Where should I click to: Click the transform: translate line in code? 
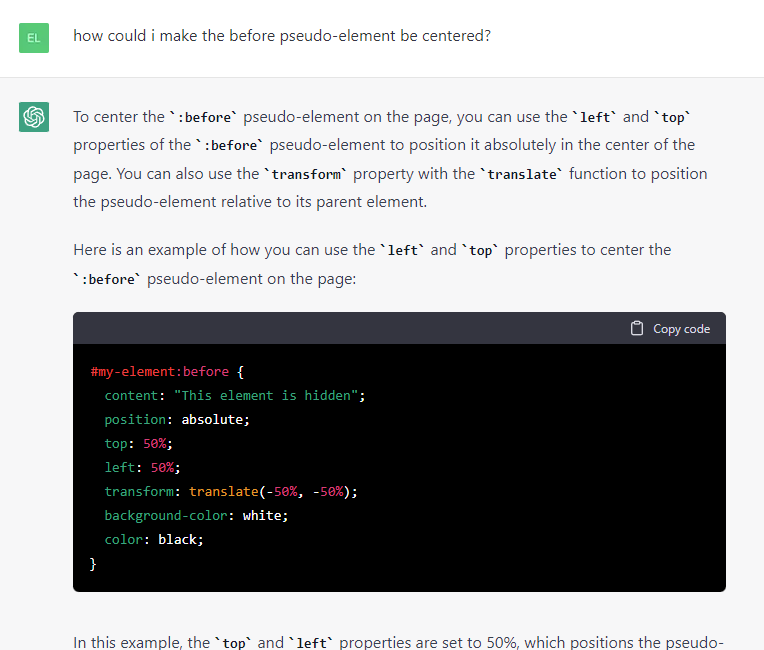tap(231, 491)
